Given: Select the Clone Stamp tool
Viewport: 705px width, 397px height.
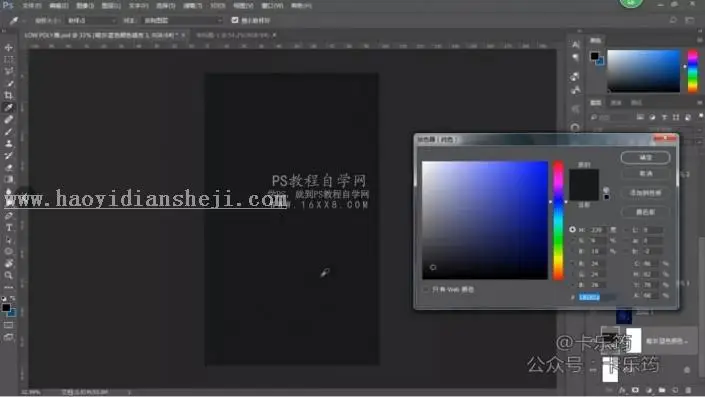Looking at the screenshot, I should (9, 144).
